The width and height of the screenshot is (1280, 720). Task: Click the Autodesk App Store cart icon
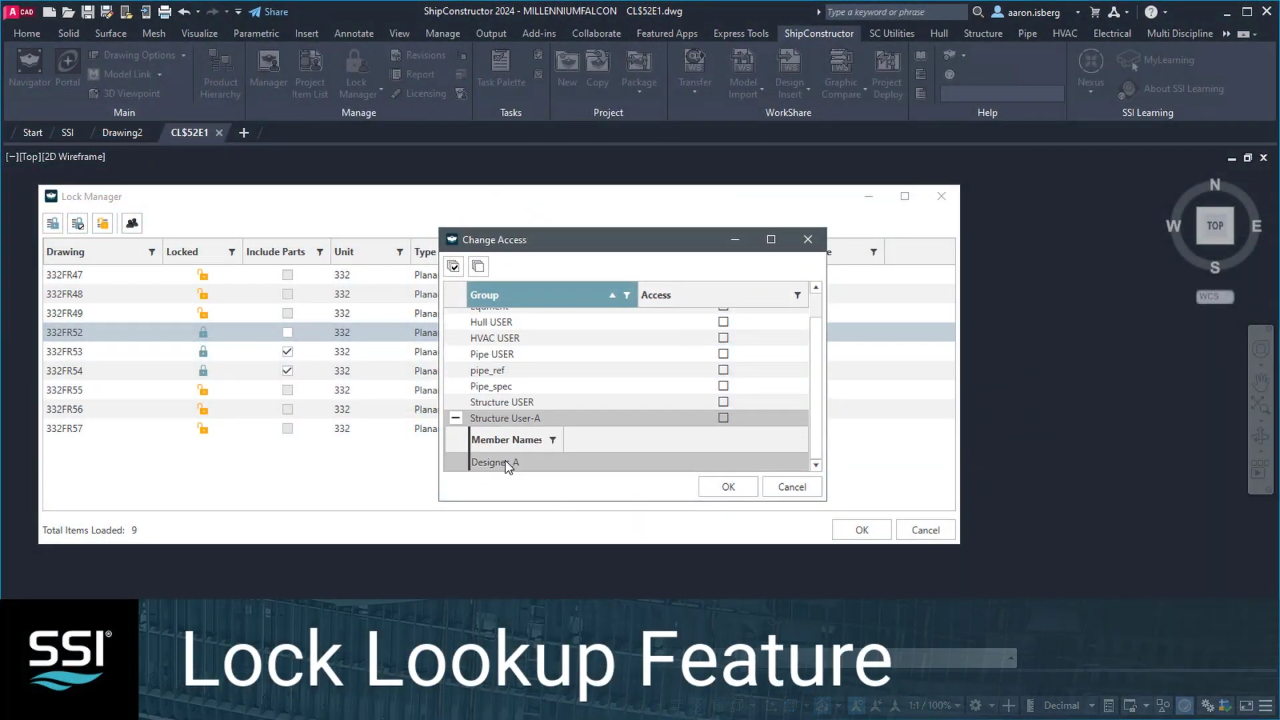[x=1096, y=12]
